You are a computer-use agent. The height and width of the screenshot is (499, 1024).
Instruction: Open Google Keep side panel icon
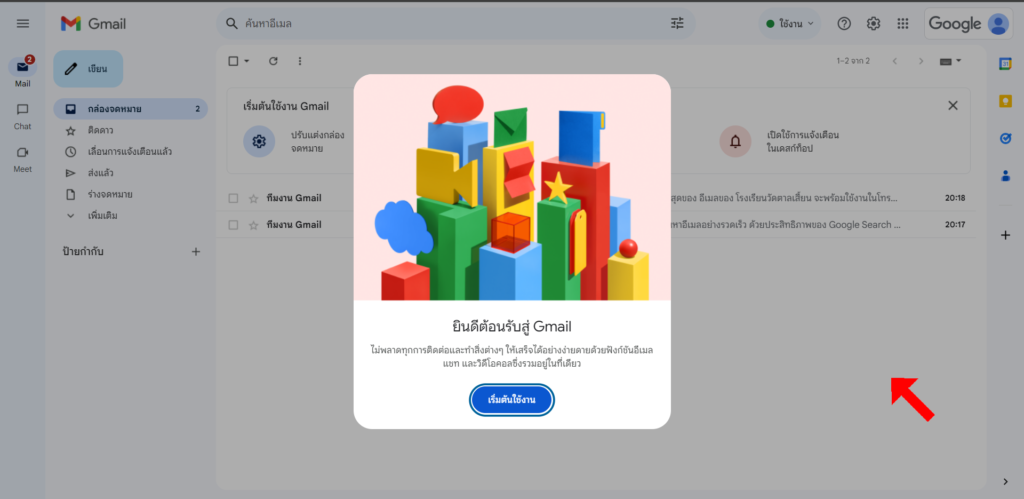click(x=1006, y=101)
